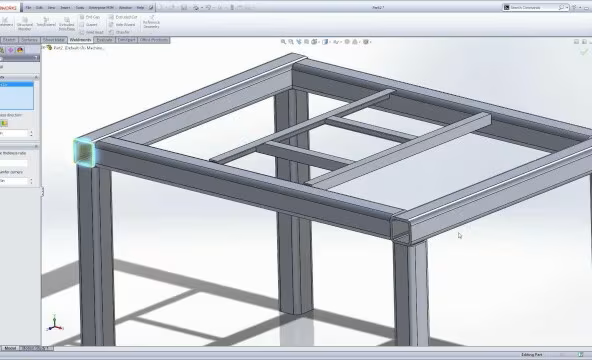Select the highlighted face entry in list
Screen dimensions: 592x360
17,85
